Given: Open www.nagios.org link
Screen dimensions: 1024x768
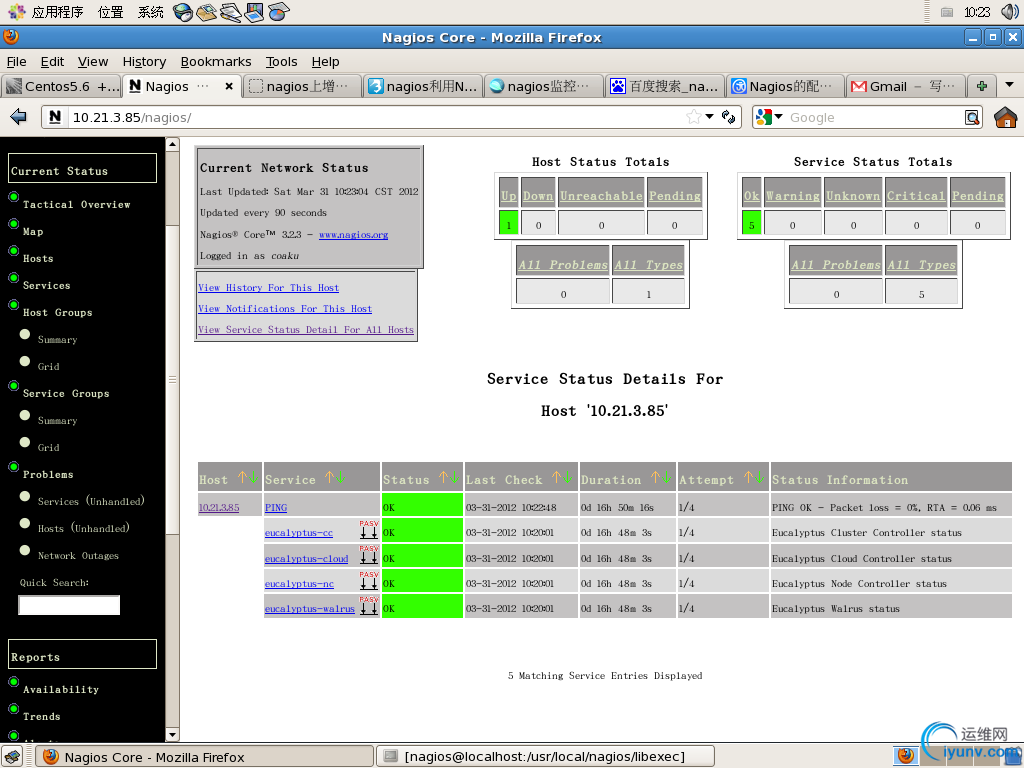Looking at the screenshot, I should pos(353,234).
